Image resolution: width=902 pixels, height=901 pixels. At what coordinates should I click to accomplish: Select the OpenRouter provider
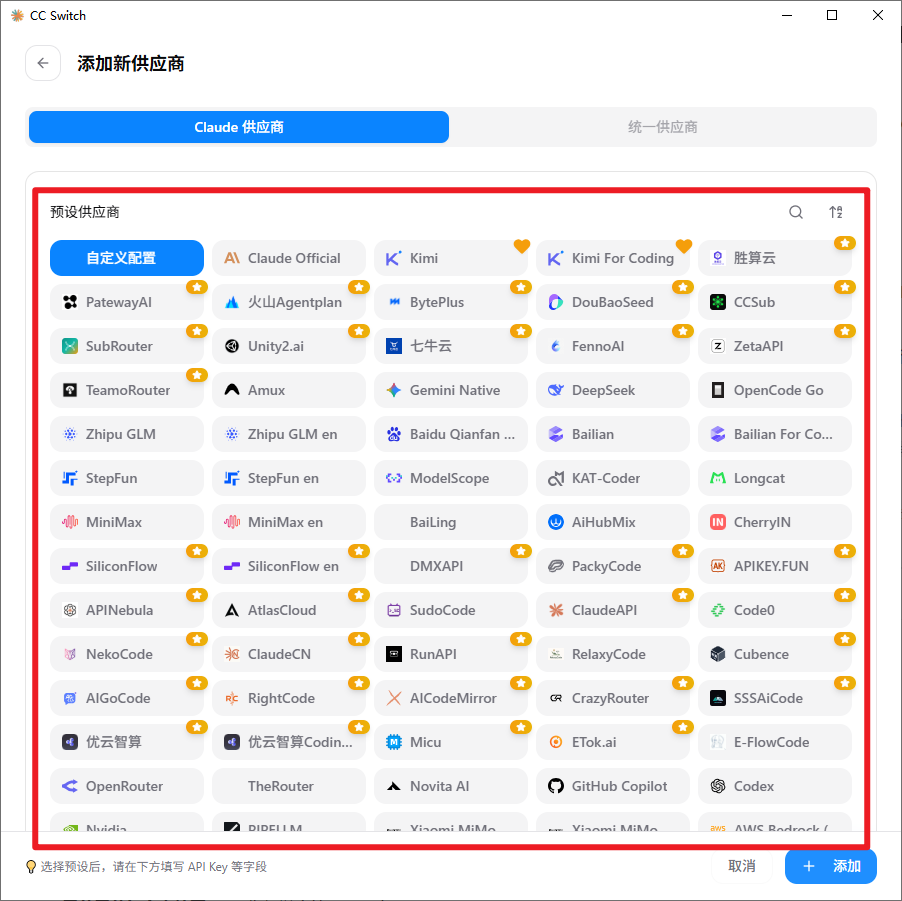[x=127, y=787]
